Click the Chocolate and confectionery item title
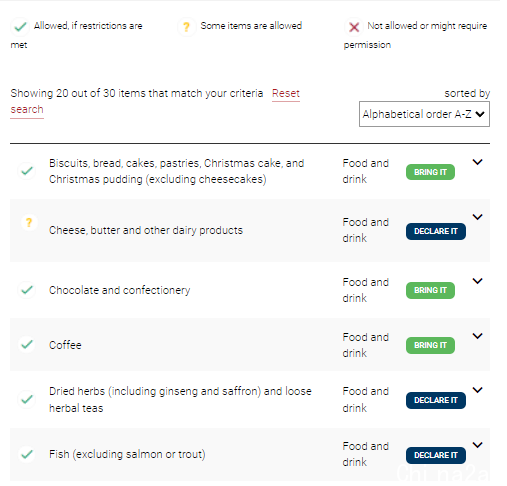 tap(120, 290)
